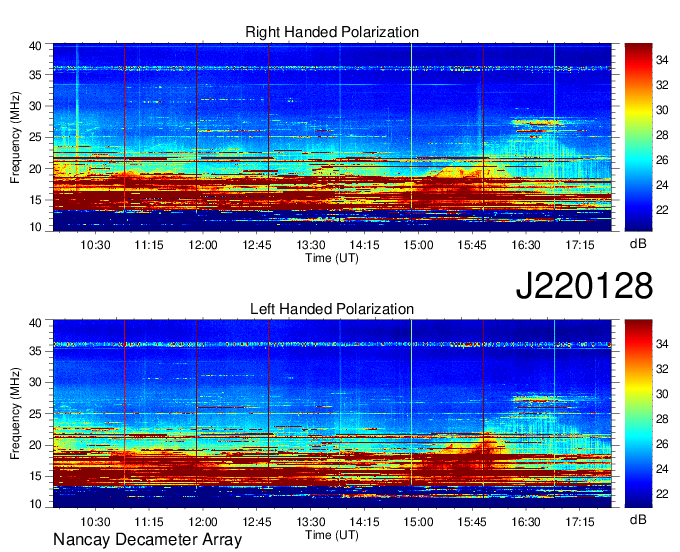The width and height of the screenshot is (680, 552).
Task: Click the 12:00 time tick of Right Handed plot
Action: pyautogui.click(x=203, y=245)
